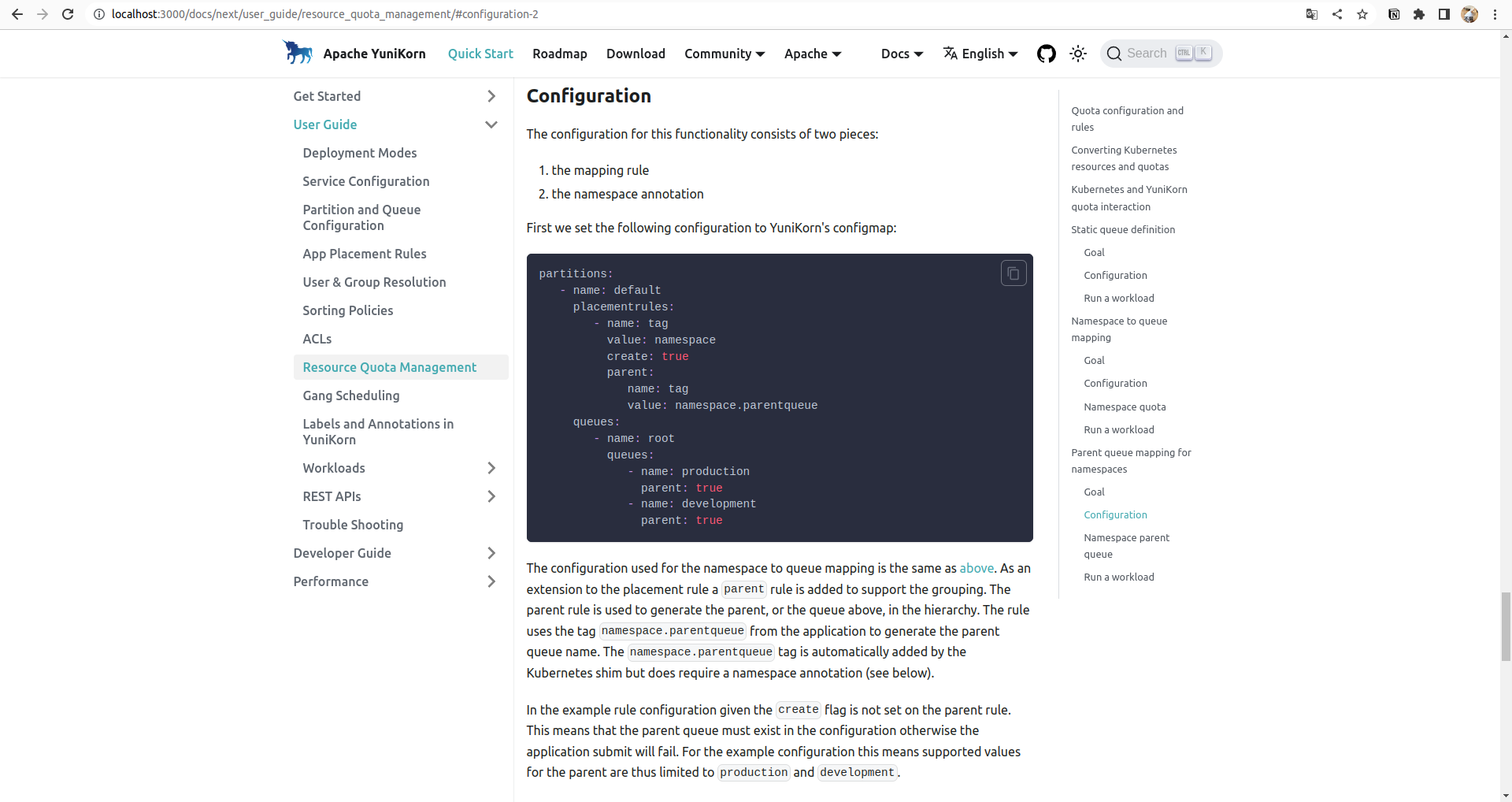Click the Apache YuniKorn unicorn logo

tap(298, 53)
